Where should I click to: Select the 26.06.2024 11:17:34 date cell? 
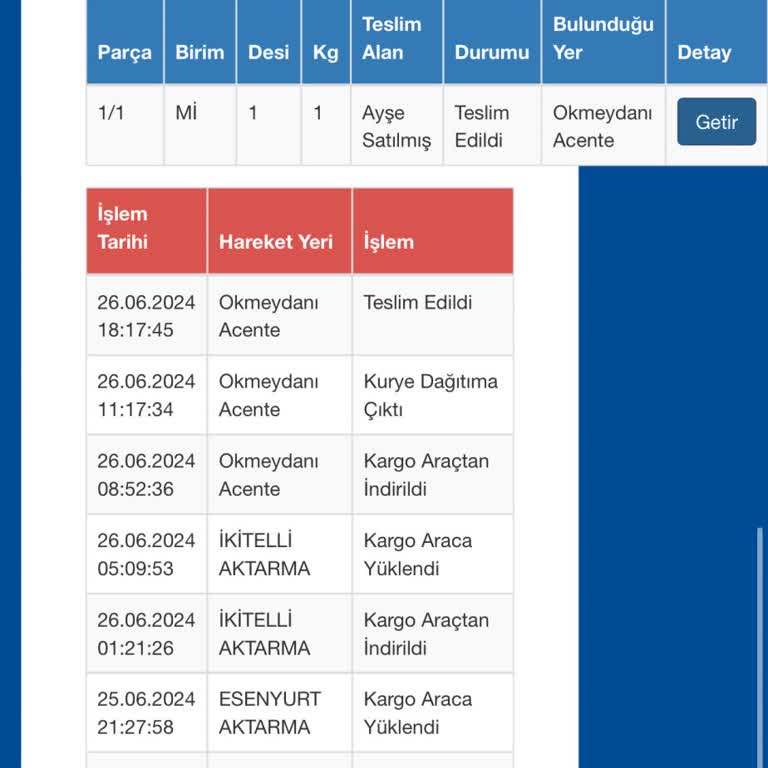pos(146,395)
